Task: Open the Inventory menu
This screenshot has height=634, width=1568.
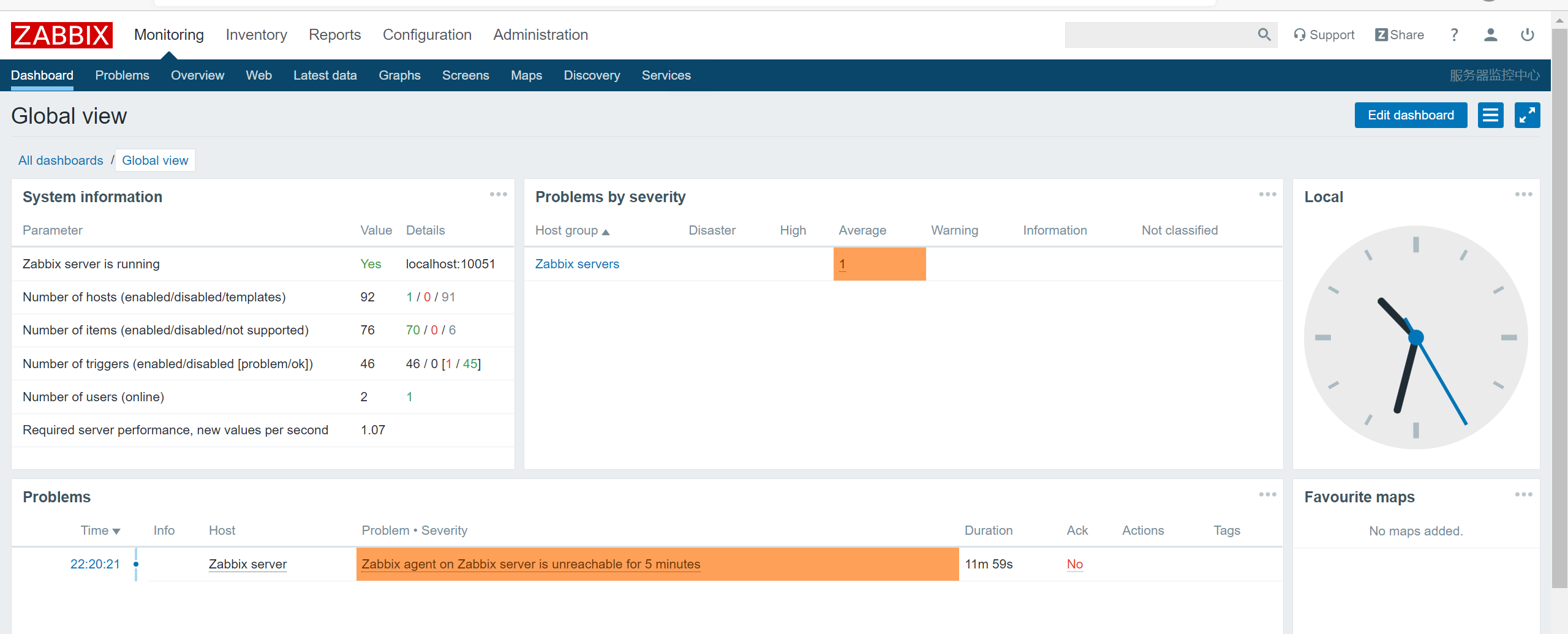Action: coord(257,35)
